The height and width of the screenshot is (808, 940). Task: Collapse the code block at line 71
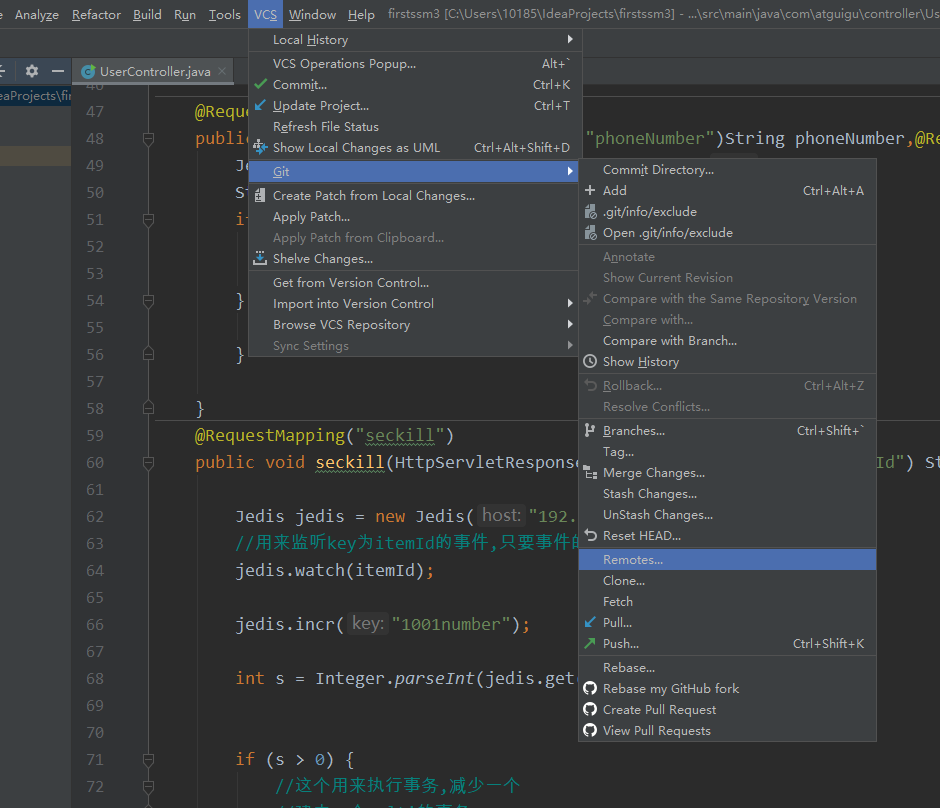click(x=148, y=759)
